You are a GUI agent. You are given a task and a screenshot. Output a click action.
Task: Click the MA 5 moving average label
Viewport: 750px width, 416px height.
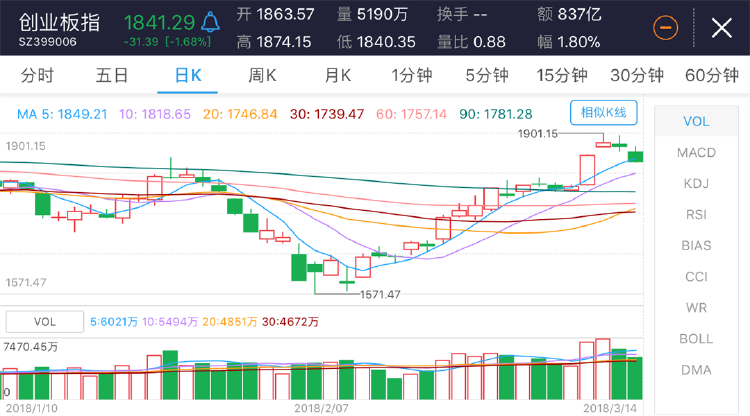tap(62, 114)
